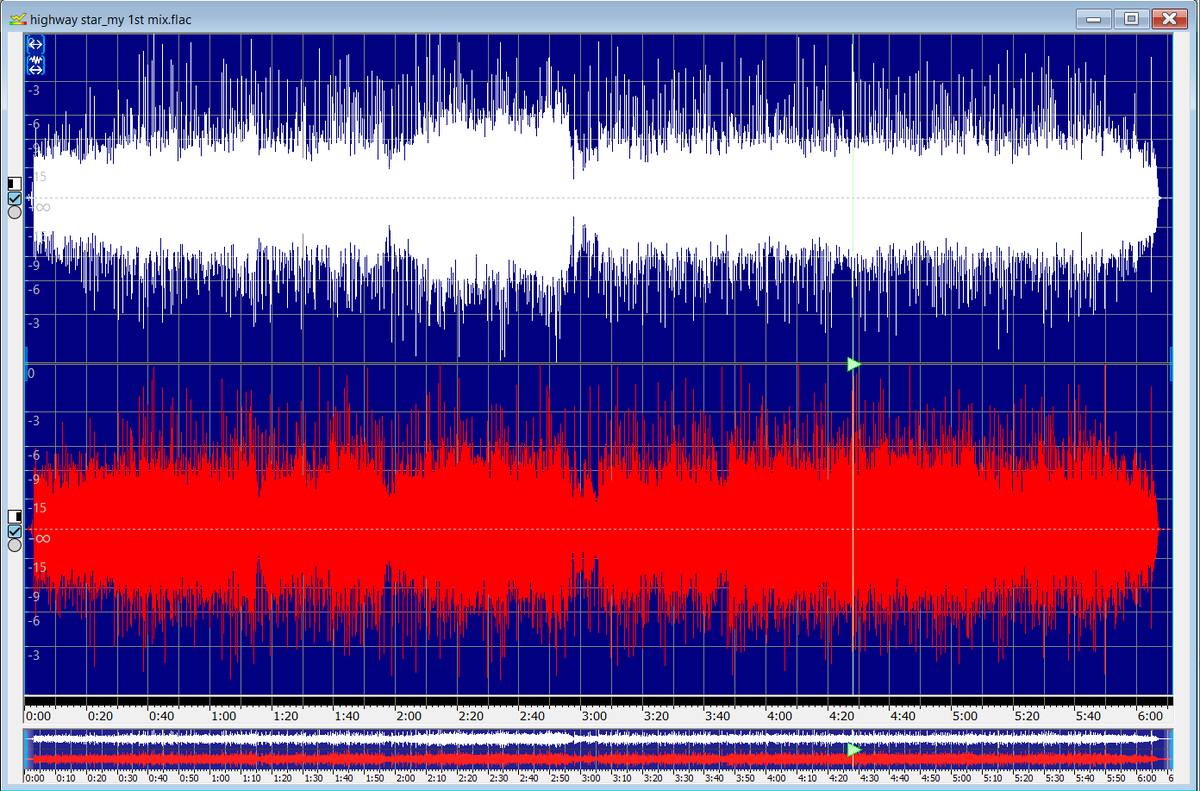The image size is (1200, 791).
Task: Click 3:30 on the overview ruler
Action: pyautogui.click(x=683, y=778)
